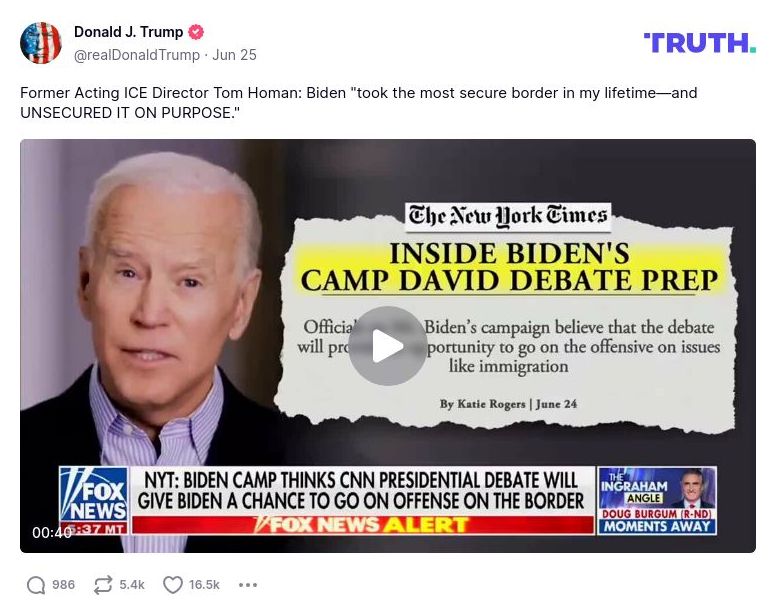This screenshot has width=777, height=615.
Task: Click the 5.4k ReTruth count
Action: click(x=132, y=585)
